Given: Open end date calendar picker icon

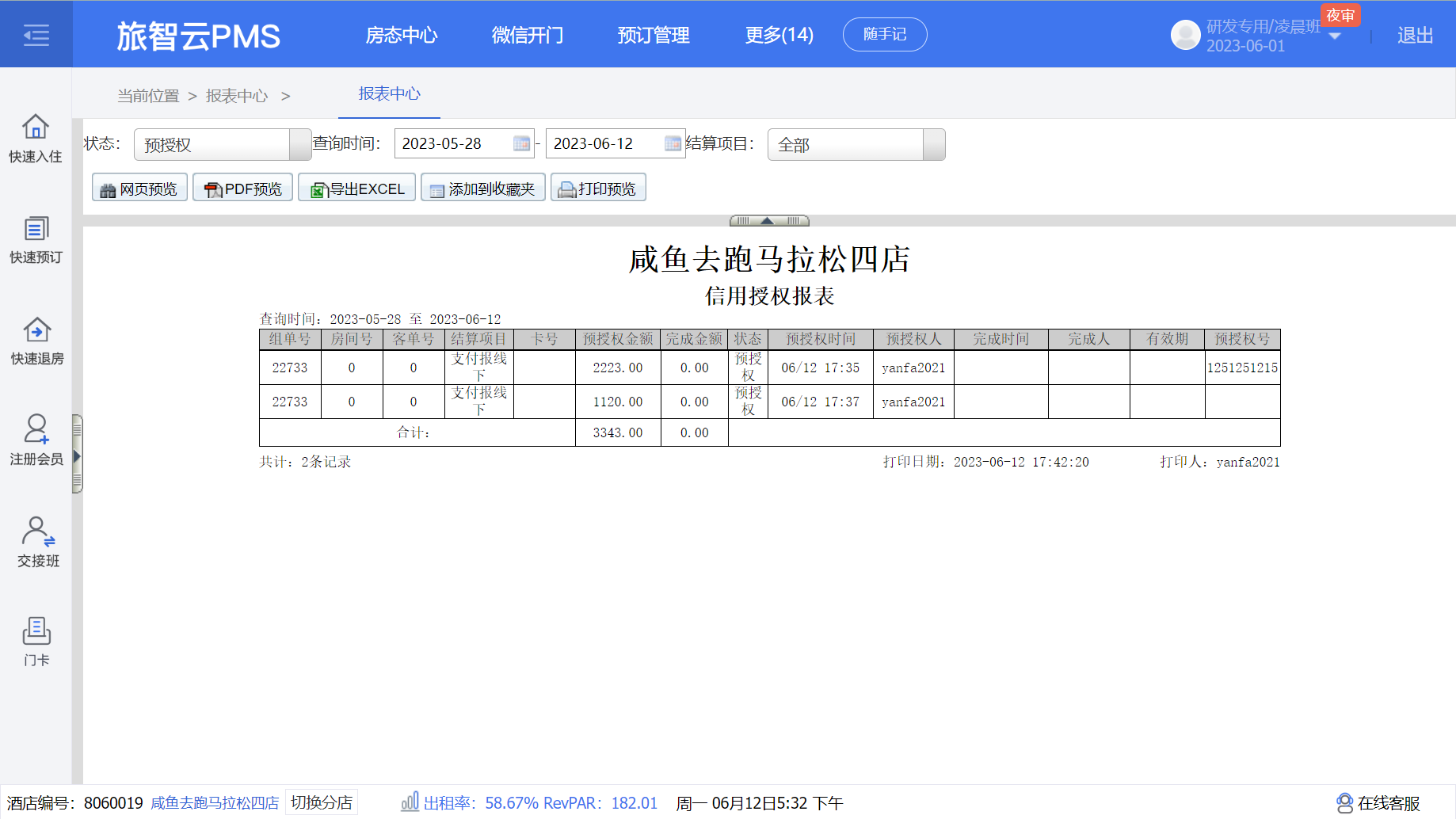Looking at the screenshot, I should pyautogui.click(x=673, y=143).
